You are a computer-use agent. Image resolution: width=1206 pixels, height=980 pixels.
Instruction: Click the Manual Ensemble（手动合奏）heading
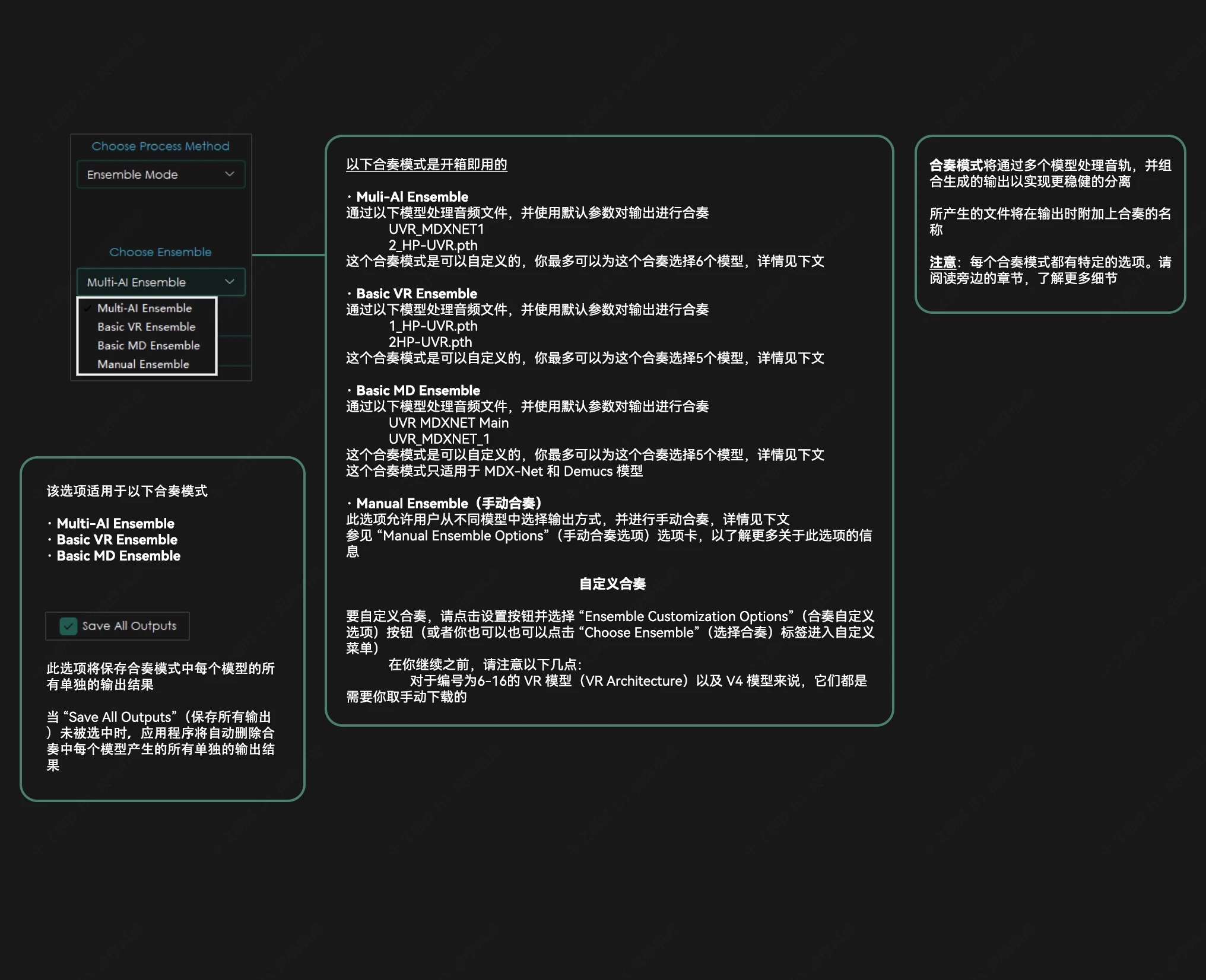tap(449, 504)
